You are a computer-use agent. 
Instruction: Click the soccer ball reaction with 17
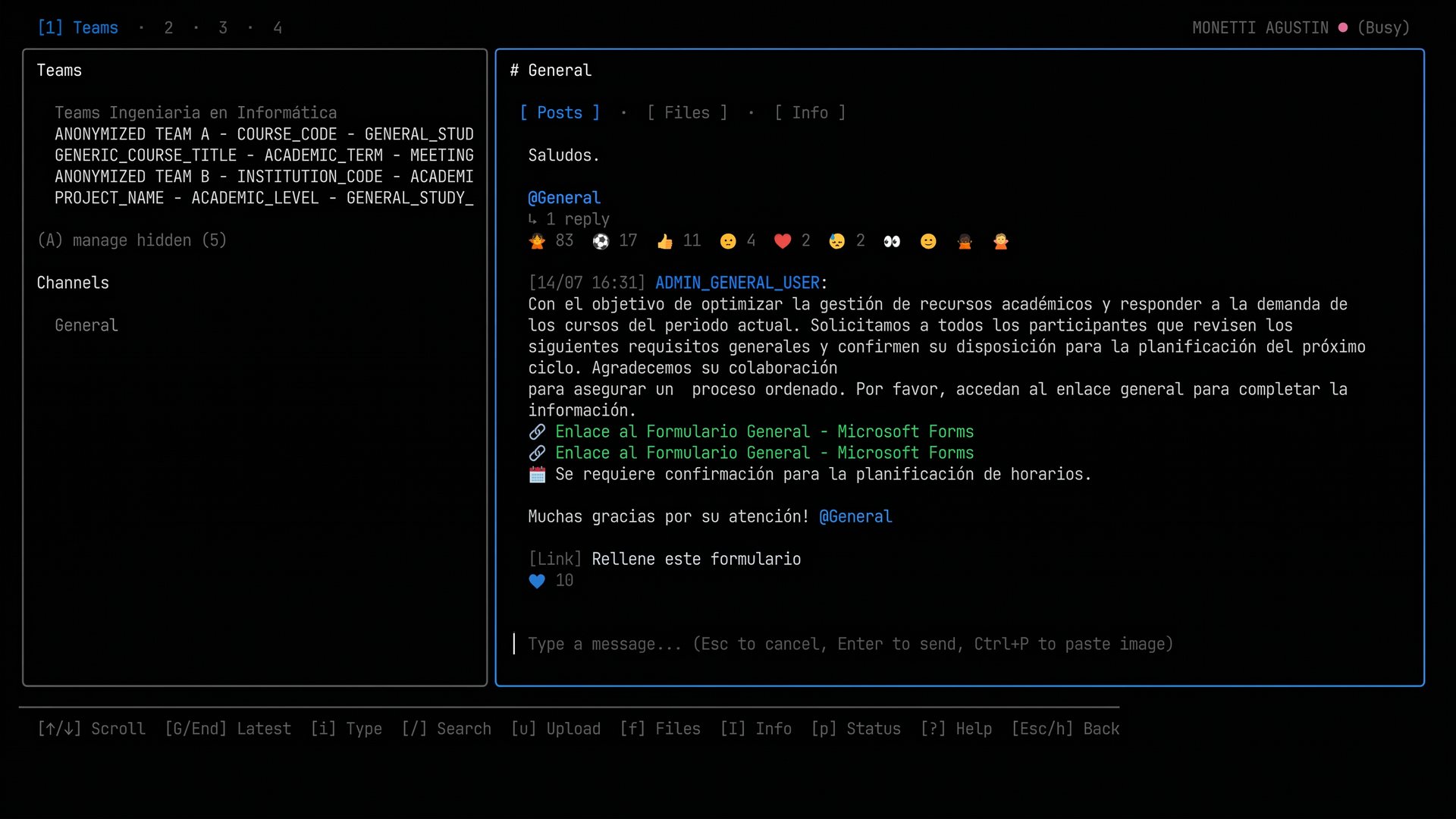pyautogui.click(x=614, y=241)
